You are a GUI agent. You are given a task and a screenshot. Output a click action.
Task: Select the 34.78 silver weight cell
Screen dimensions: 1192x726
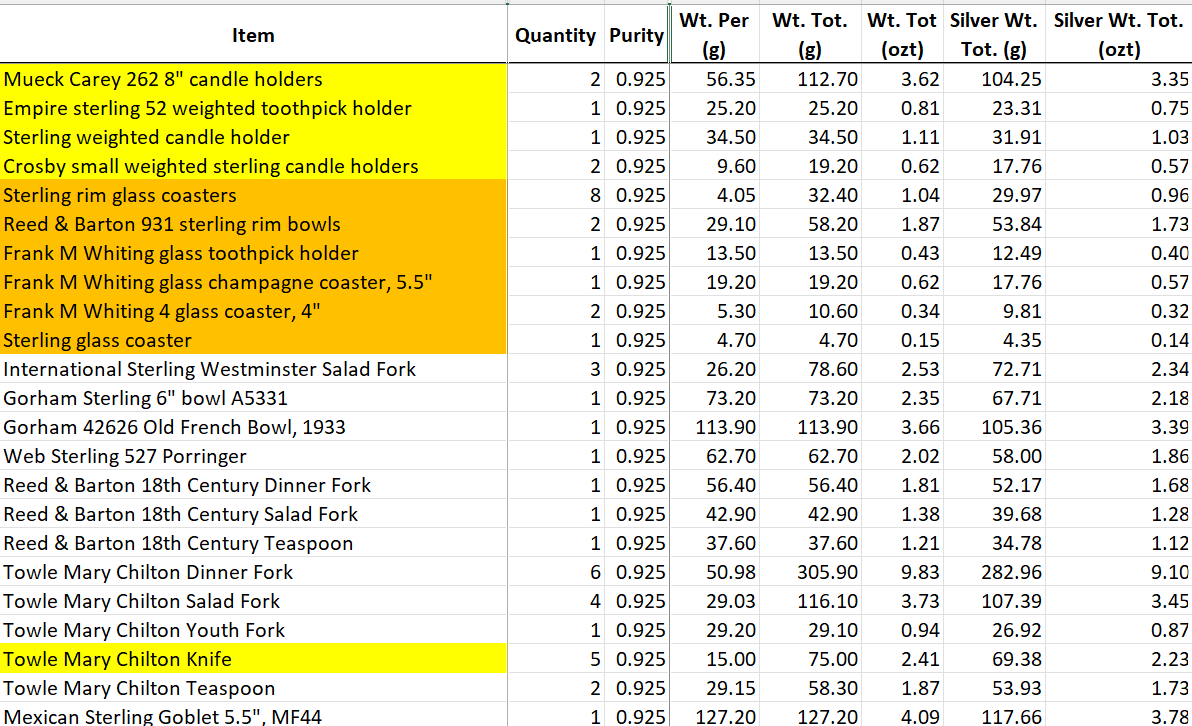pos(994,544)
